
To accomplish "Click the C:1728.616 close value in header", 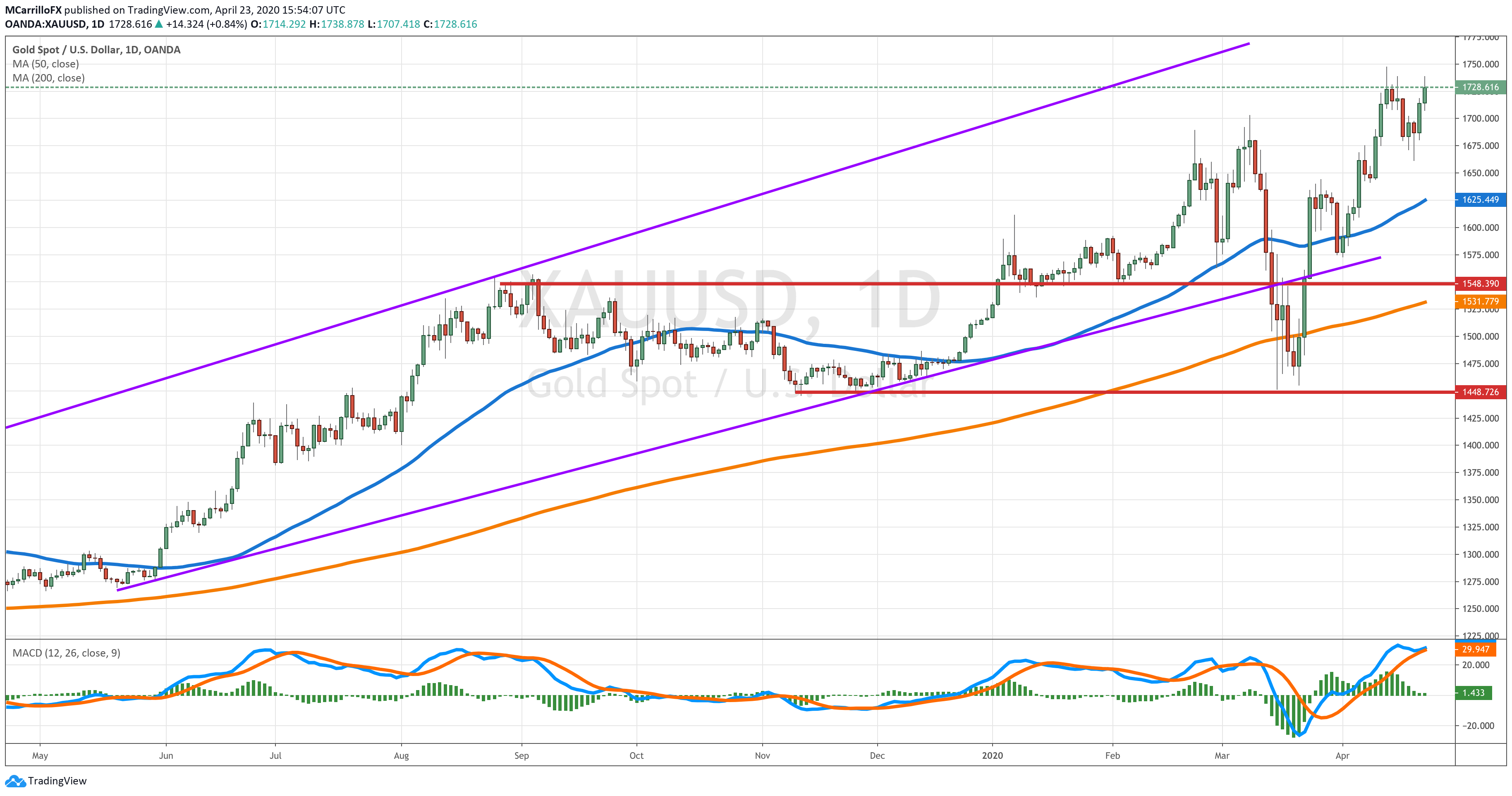I will tap(450, 24).
